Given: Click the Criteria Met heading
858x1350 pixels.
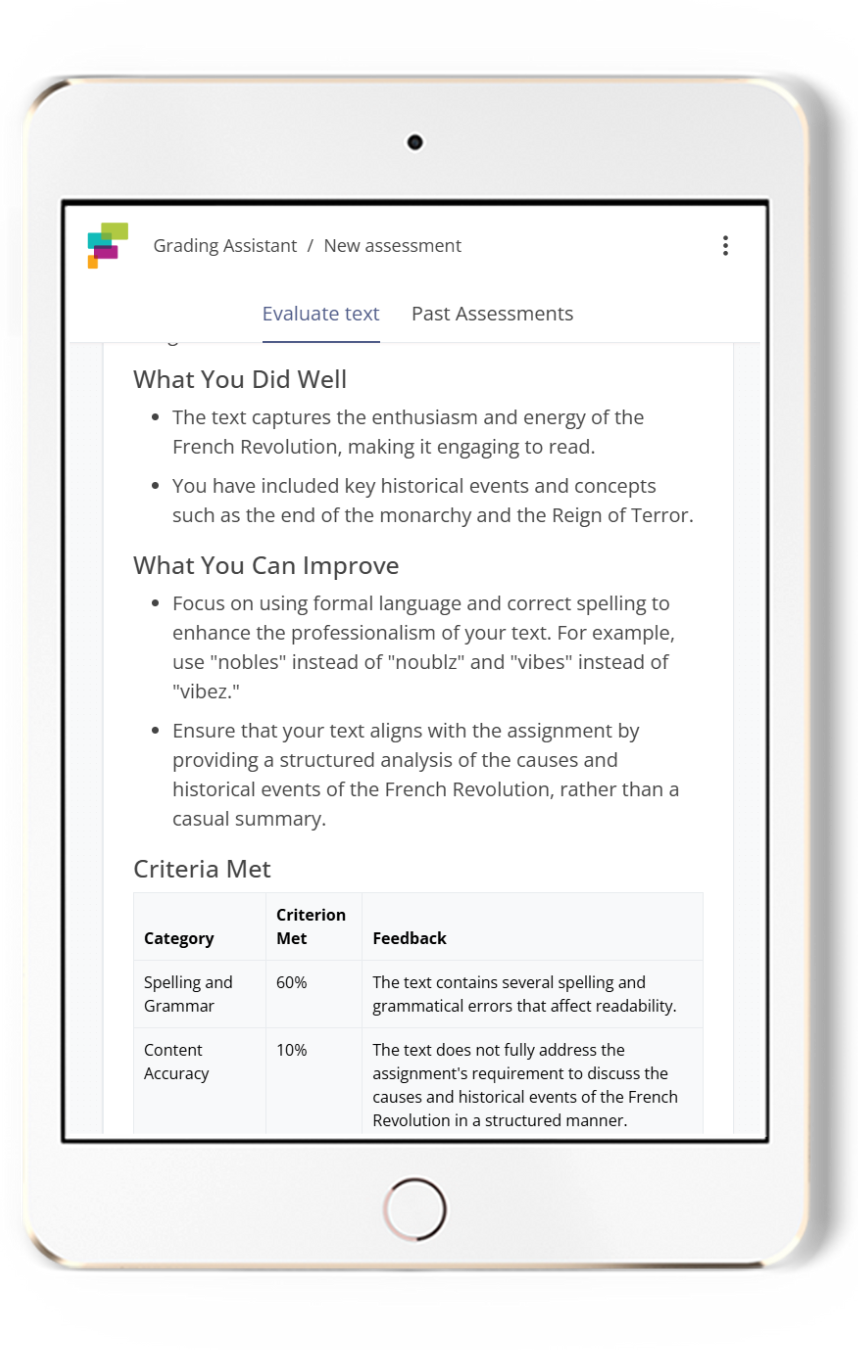Looking at the screenshot, I should (202, 869).
